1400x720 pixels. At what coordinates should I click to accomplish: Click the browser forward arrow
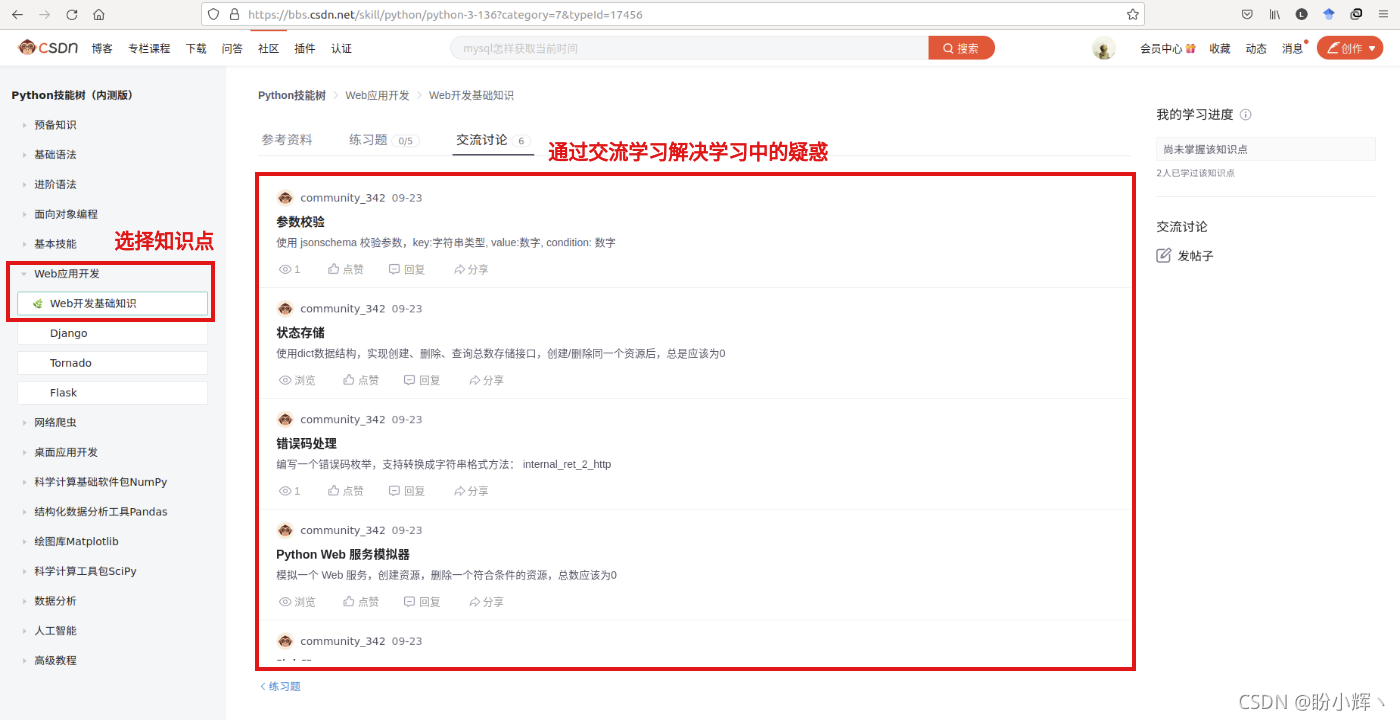pos(44,15)
